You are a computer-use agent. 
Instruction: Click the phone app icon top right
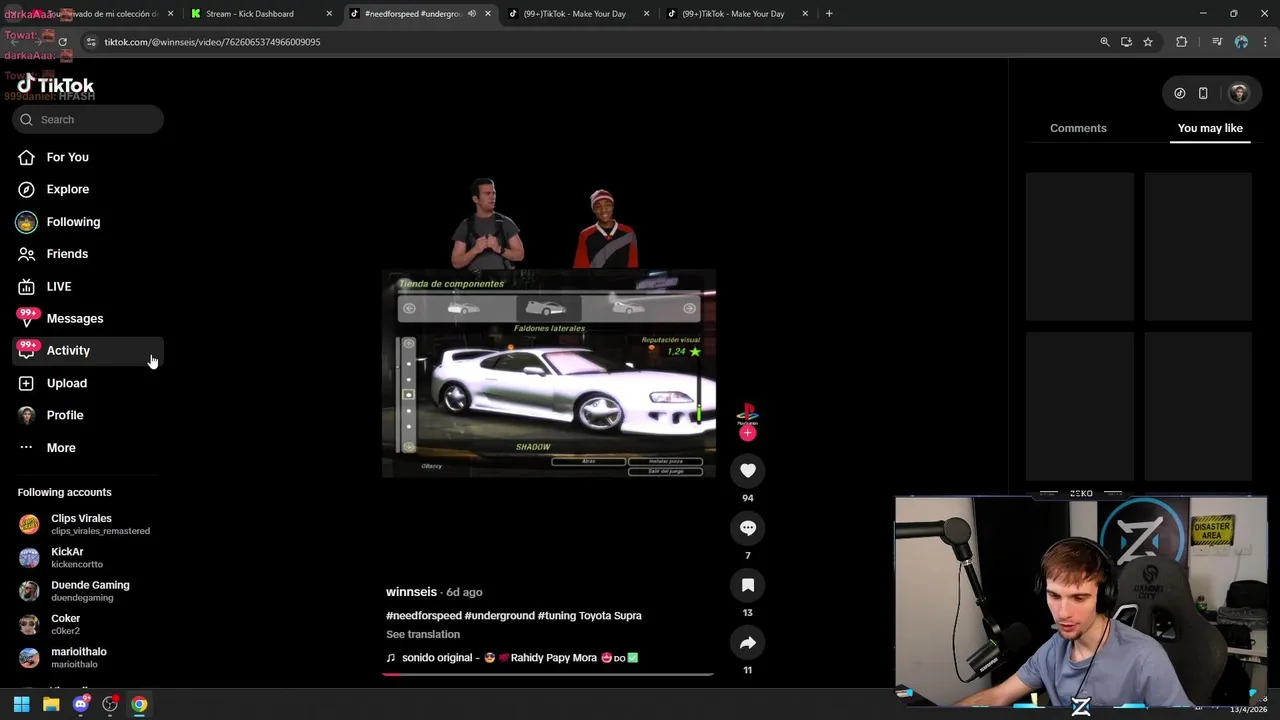(1203, 93)
